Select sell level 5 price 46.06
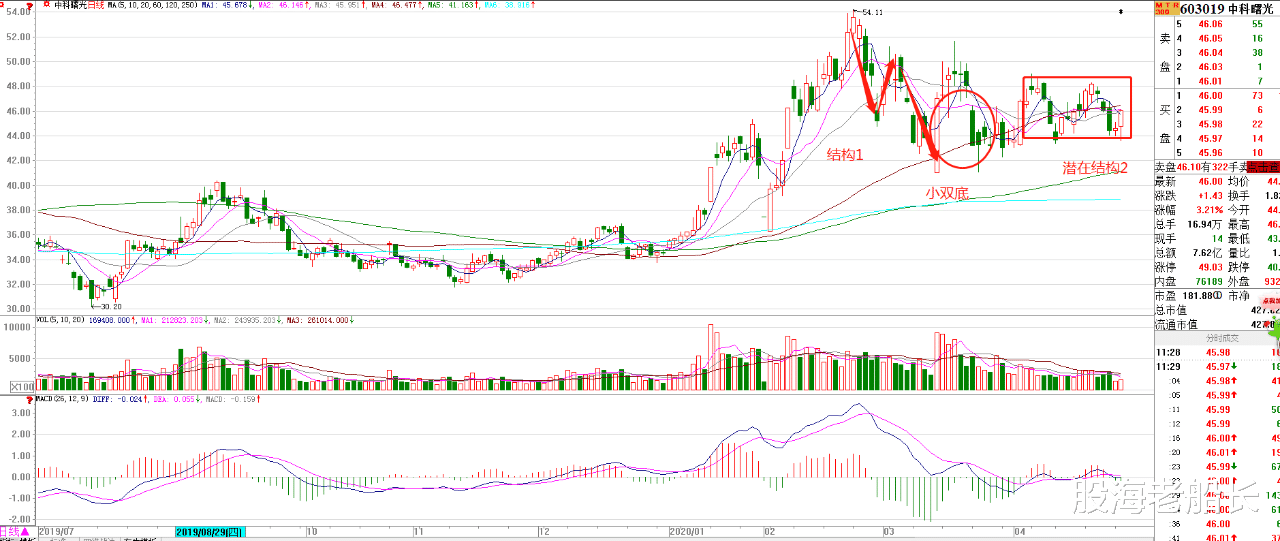This screenshot has width=1280, height=541. point(1211,23)
